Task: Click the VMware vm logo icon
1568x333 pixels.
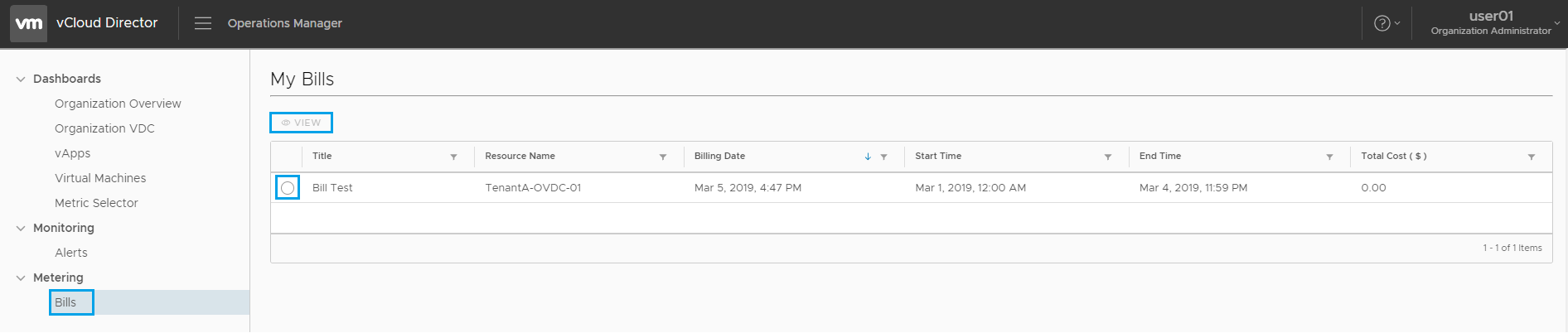Action: coord(28,23)
